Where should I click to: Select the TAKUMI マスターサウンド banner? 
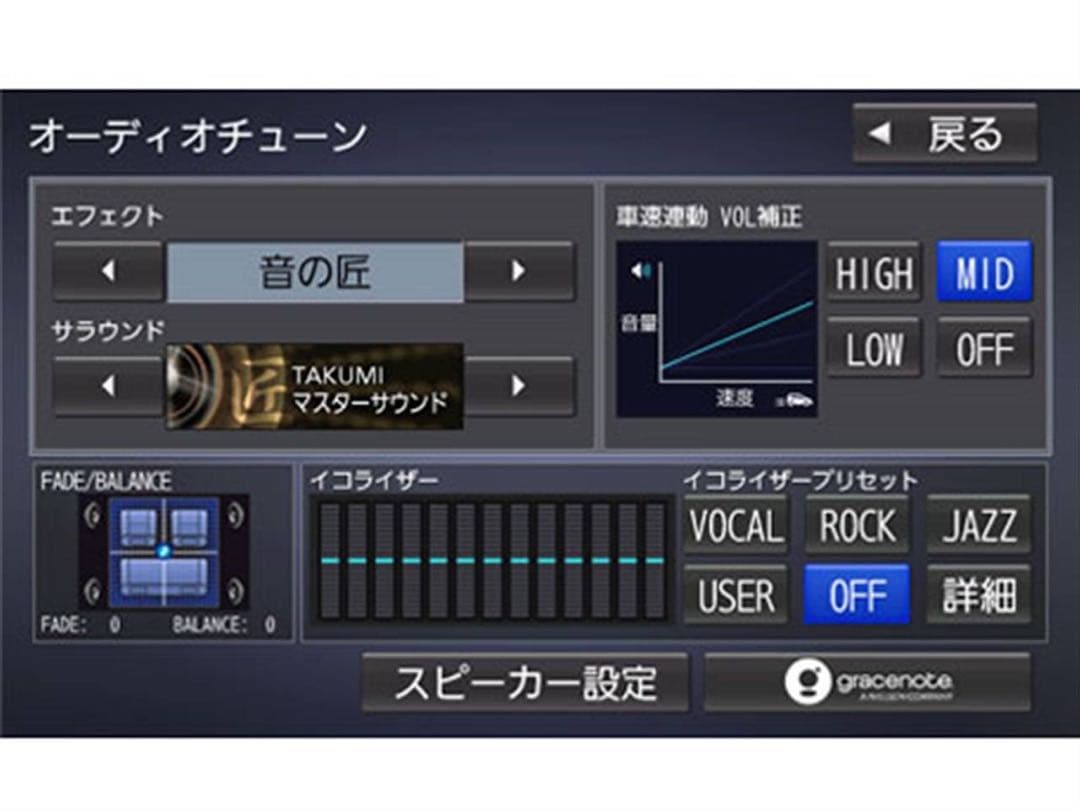click(x=314, y=387)
